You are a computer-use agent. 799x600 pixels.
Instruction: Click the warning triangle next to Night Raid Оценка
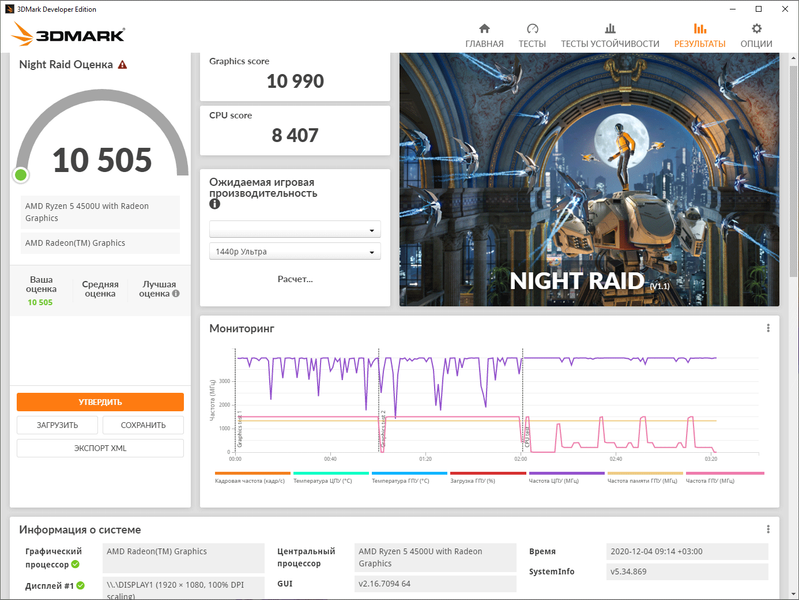click(x=122, y=65)
